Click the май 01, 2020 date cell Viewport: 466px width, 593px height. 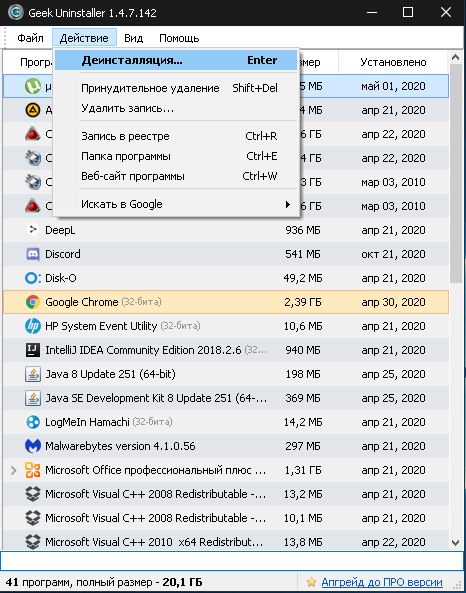pos(393,86)
